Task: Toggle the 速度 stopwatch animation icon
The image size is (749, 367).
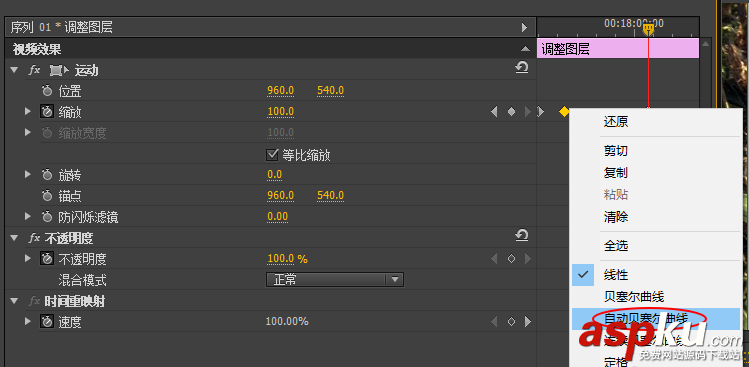Action: tap(47, 322)
